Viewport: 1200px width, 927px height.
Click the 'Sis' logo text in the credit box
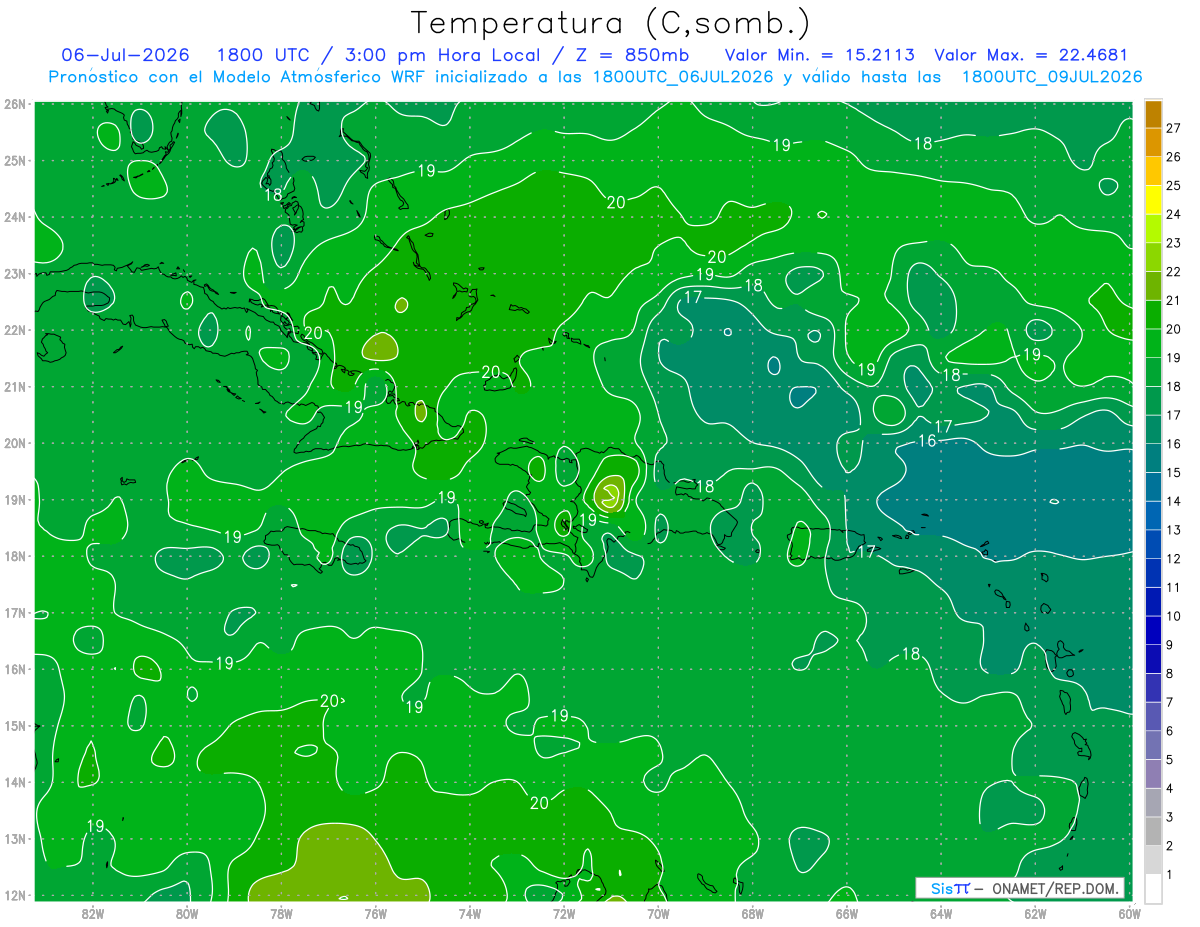(x=942, y=888)
